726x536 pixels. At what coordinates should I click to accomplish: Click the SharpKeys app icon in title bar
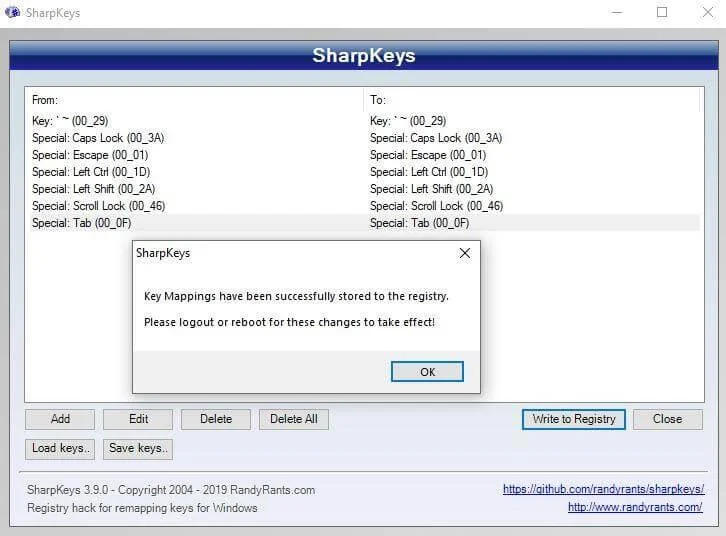point(13,12)
